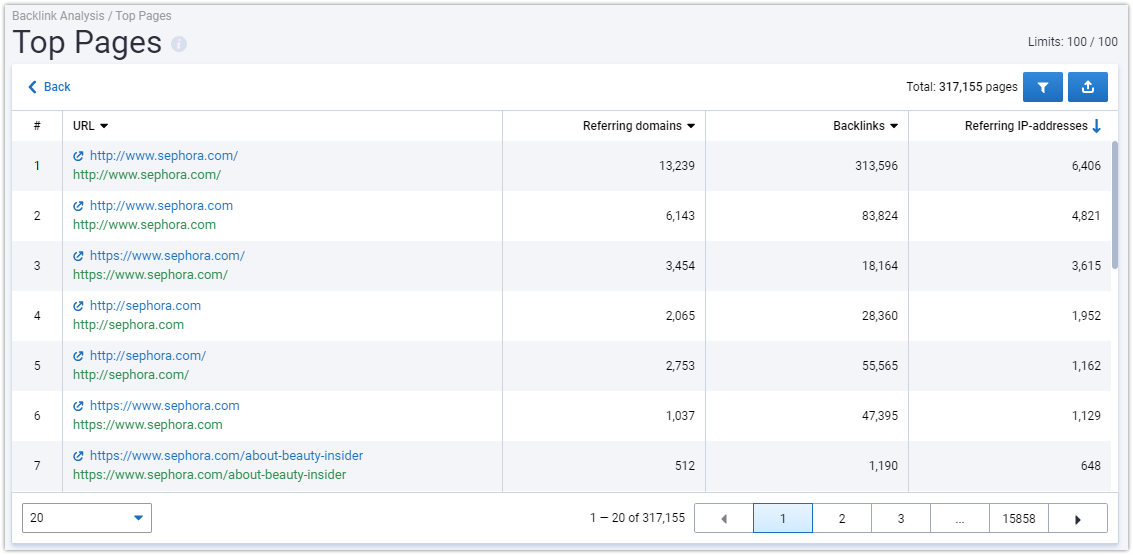Click backlinks value 28,360

click(x=879, y=315)
